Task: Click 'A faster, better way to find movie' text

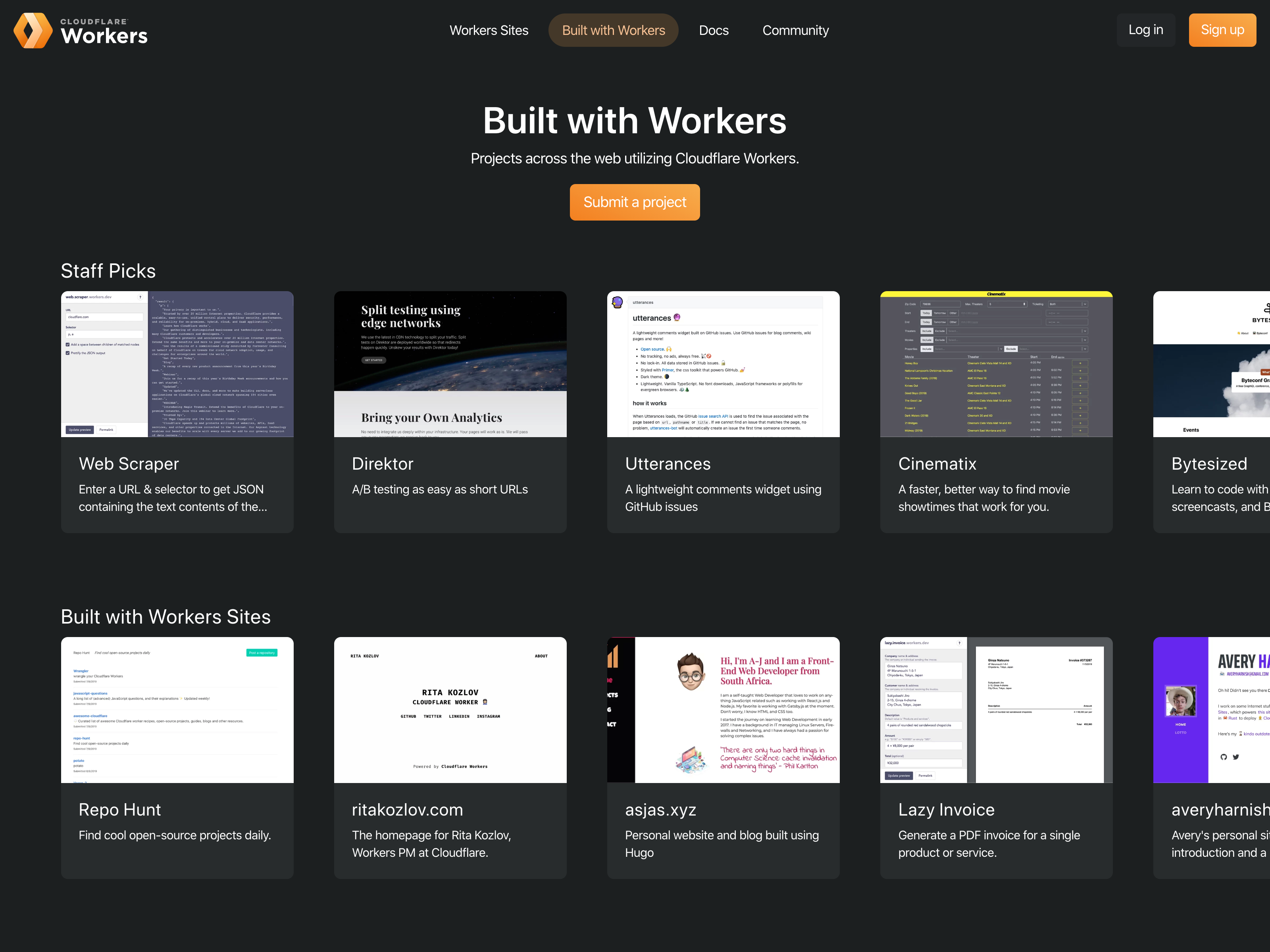Action: pos(984,498)
